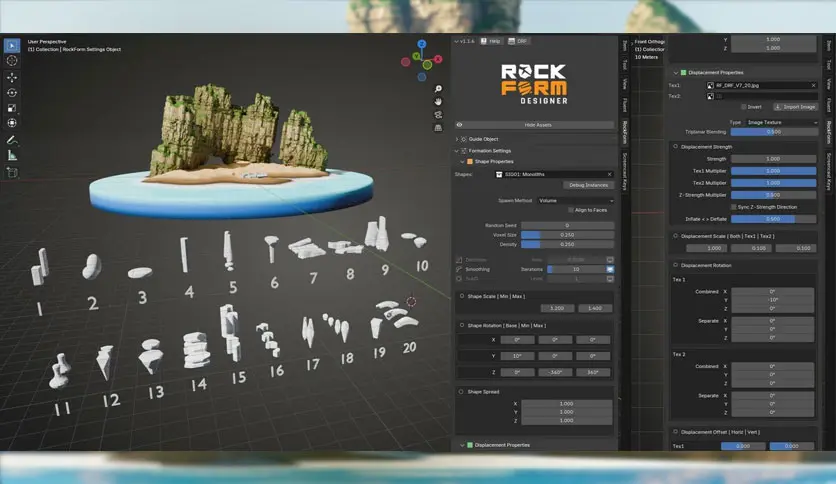Open the Type Image Texture dropdown
The width and height of the screenshot is (836, 484).
point(782,122)
